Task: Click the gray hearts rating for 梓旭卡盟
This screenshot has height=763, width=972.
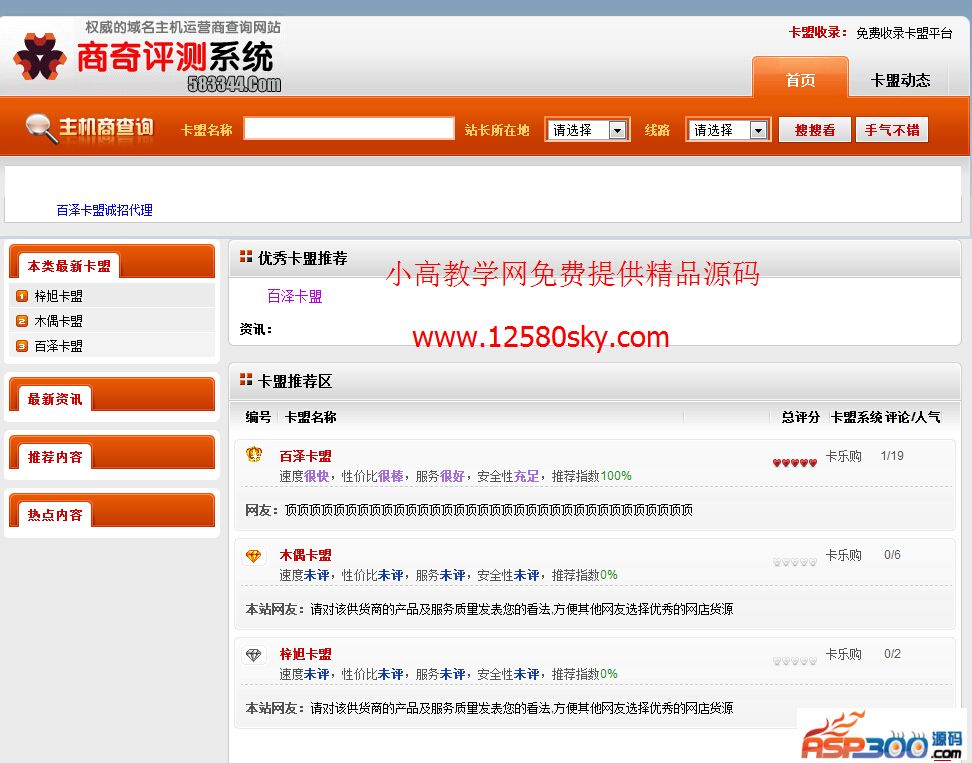Action: 795,661
